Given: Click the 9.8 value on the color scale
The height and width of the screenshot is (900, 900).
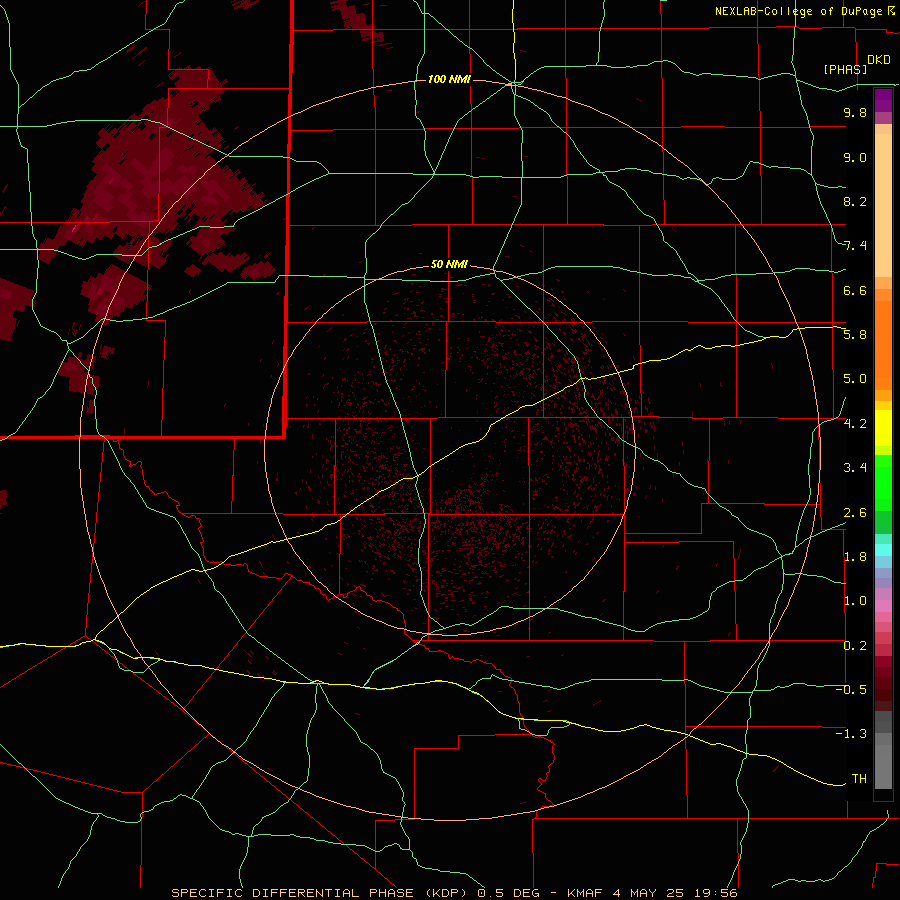Looking at the screenshot, I should click(x=855, y=112).
